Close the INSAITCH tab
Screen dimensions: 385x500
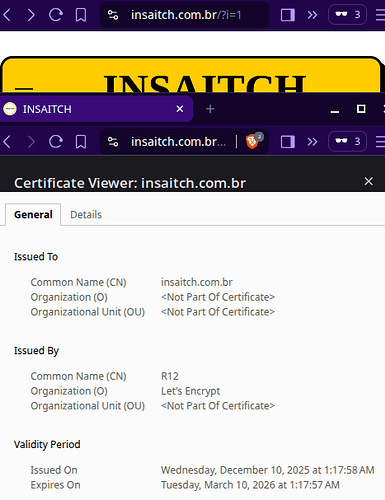click(180, 109)
